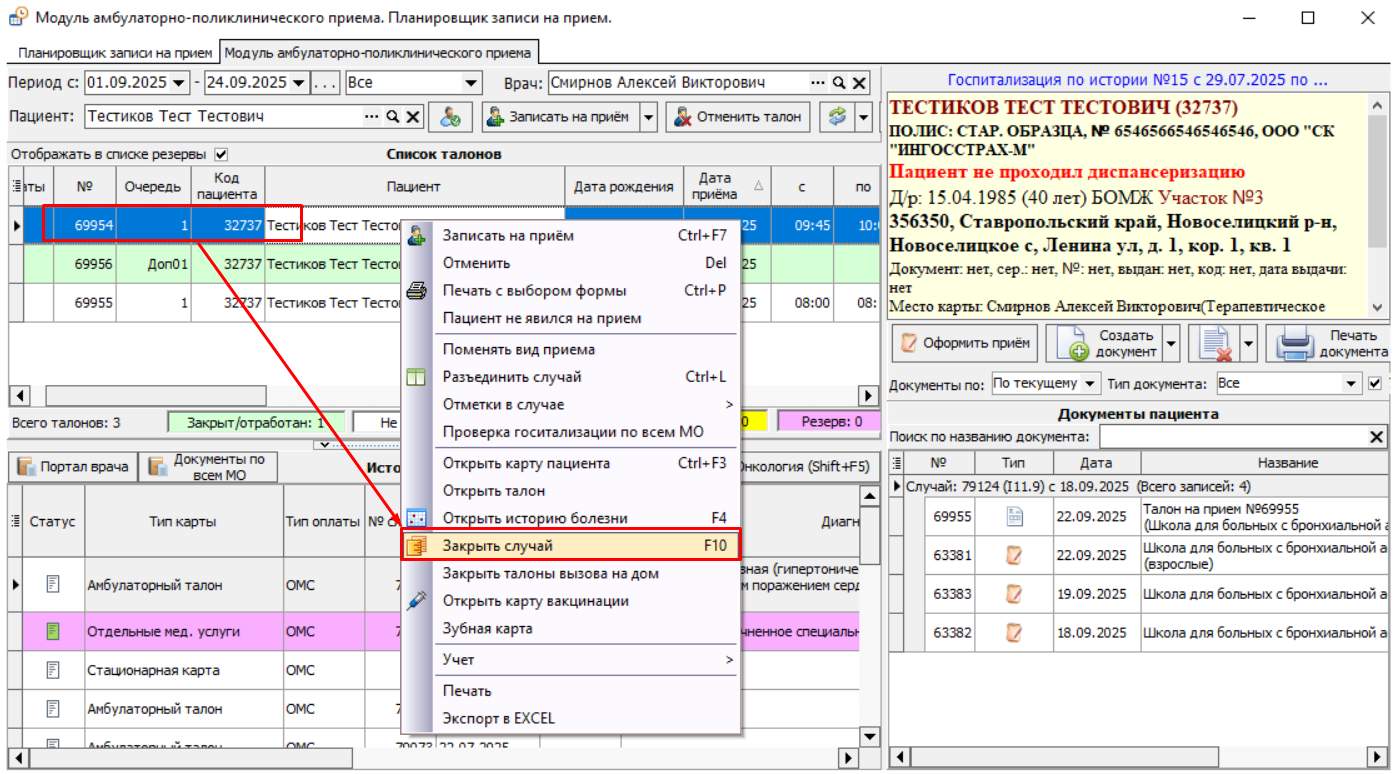Viewport: 1399px width, 774px height.
Task: Select Стационарная карта row in history
Action: pos(433,670)
